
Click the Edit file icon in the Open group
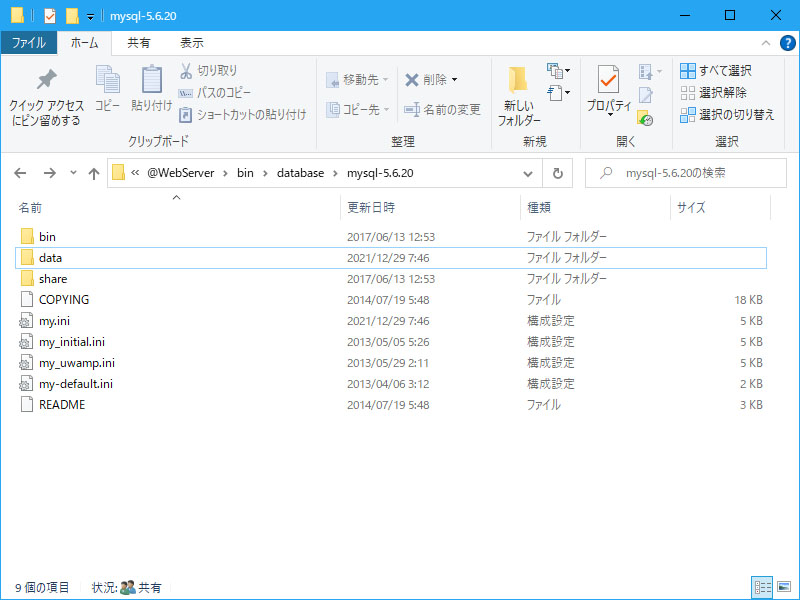[645, 94]
